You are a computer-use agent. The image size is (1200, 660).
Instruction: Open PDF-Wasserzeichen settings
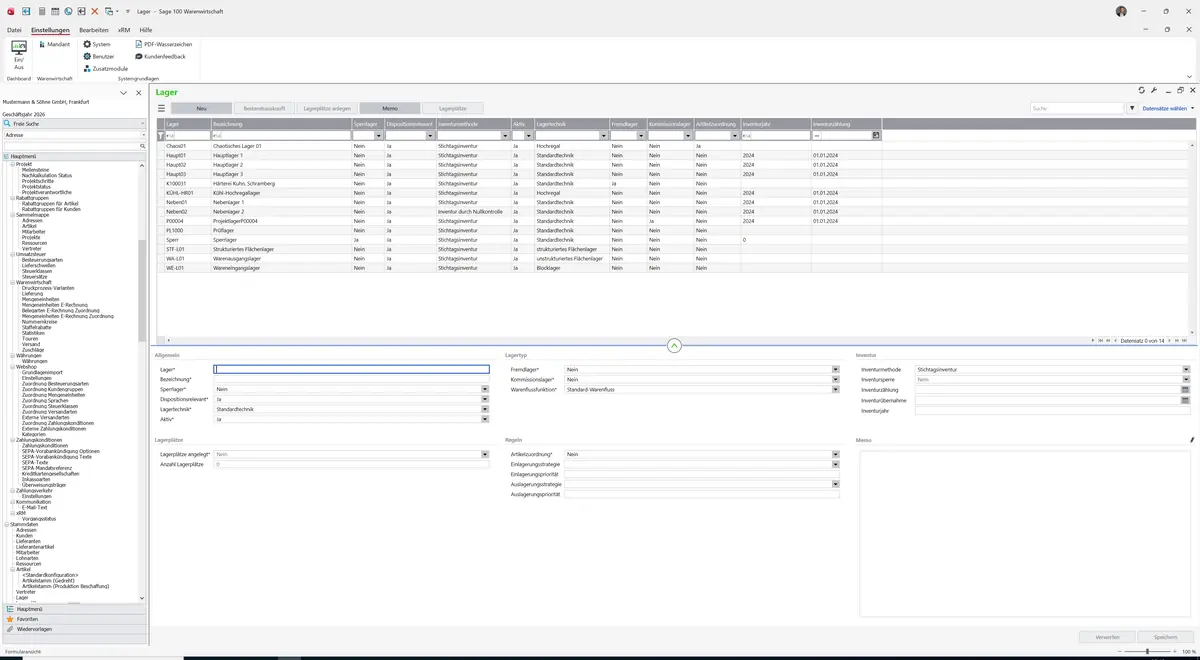click(163, 45)
